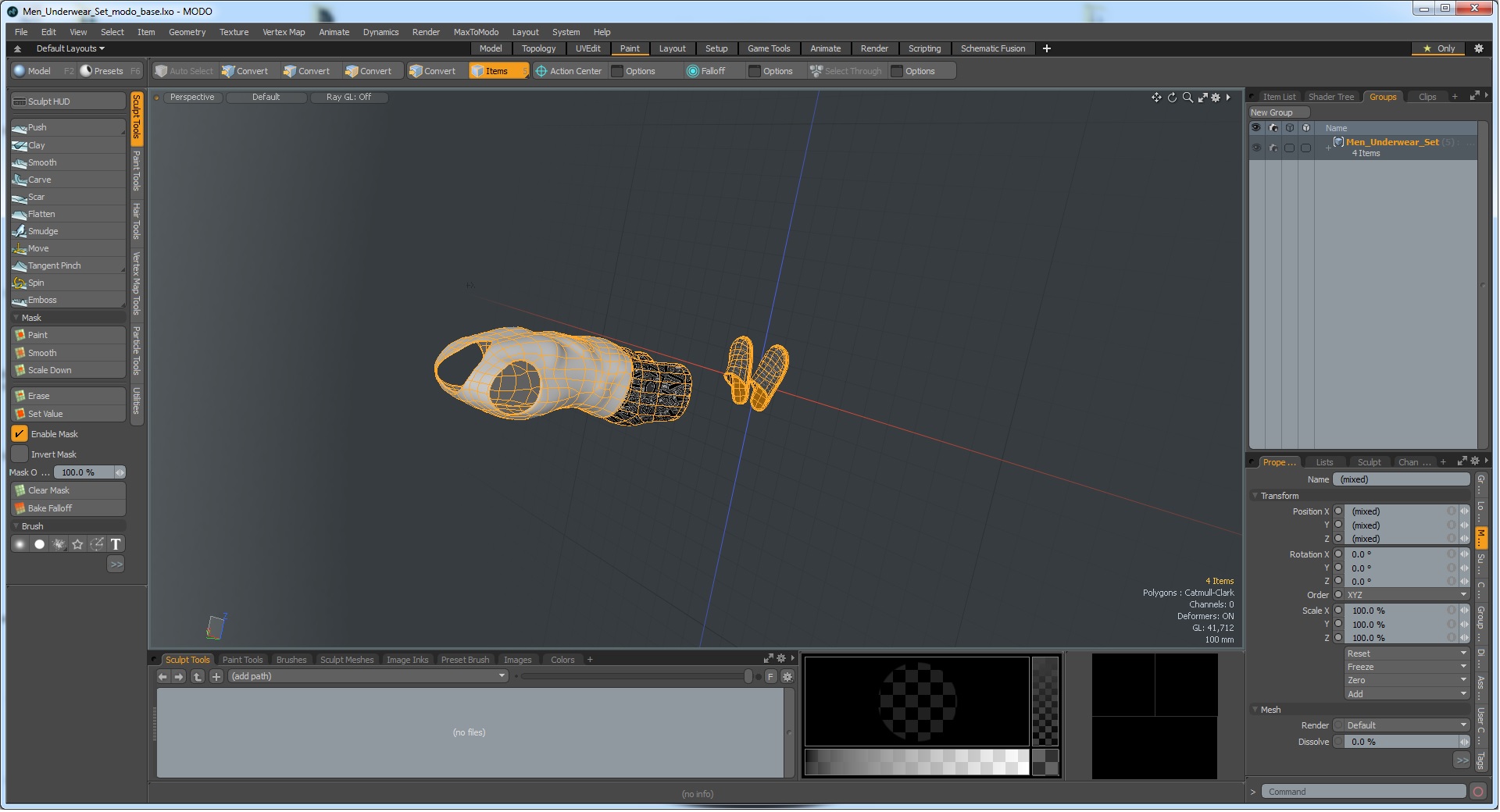Click the Bake Falloff button
The height and width of the screenshot is (812, 1500).
(x=68, y=508)
